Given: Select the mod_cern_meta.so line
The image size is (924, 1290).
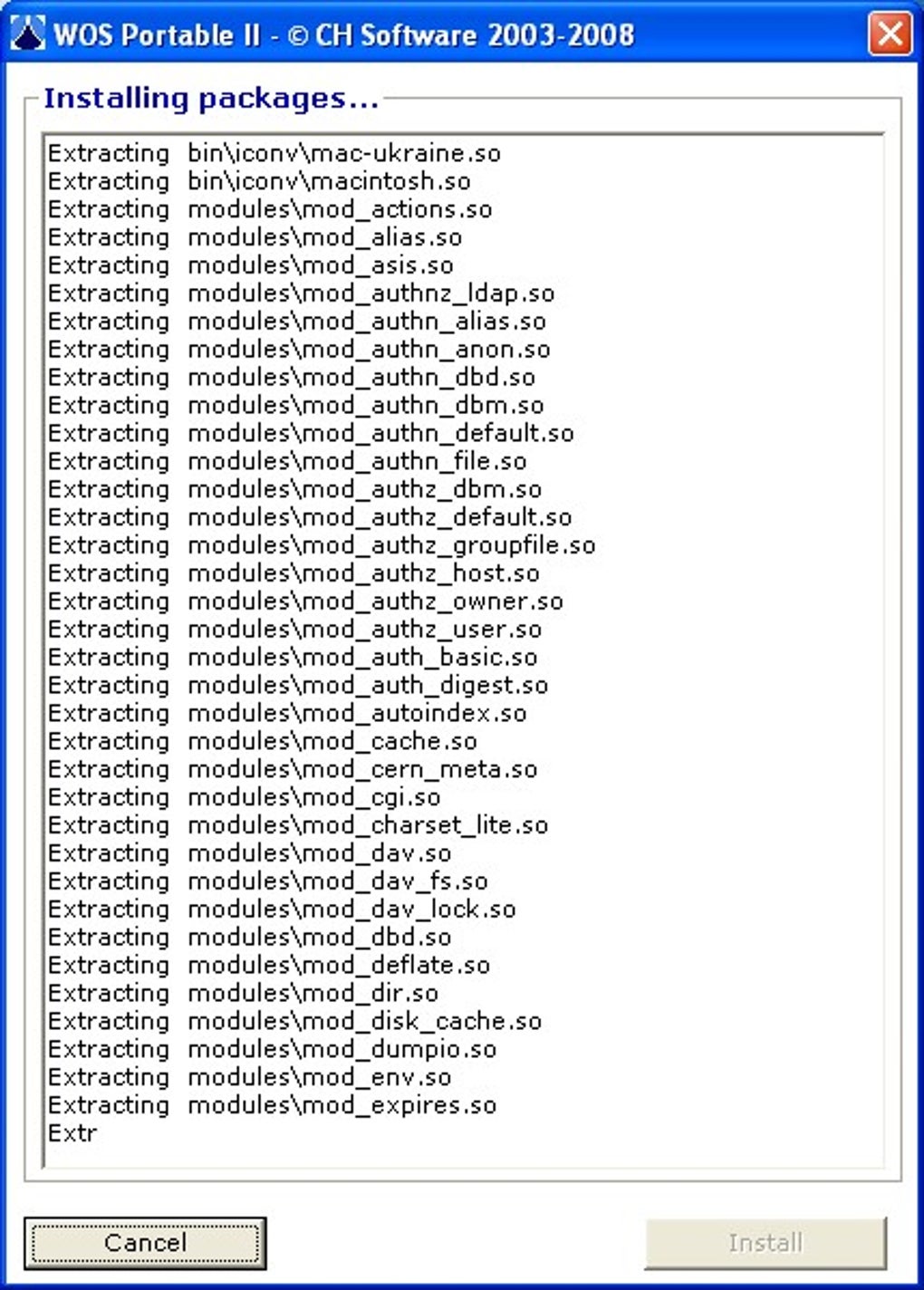Looking at the screenshot, I should coord(293,770).
